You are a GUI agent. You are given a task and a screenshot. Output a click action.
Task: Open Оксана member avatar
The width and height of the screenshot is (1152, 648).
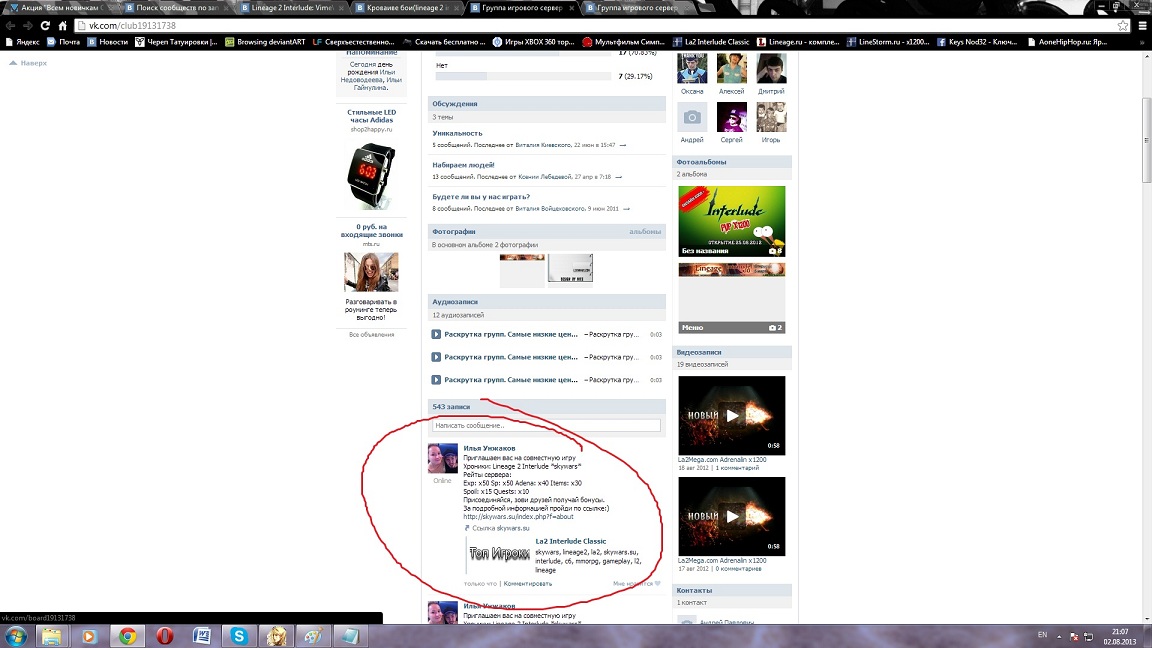[692, 68]
